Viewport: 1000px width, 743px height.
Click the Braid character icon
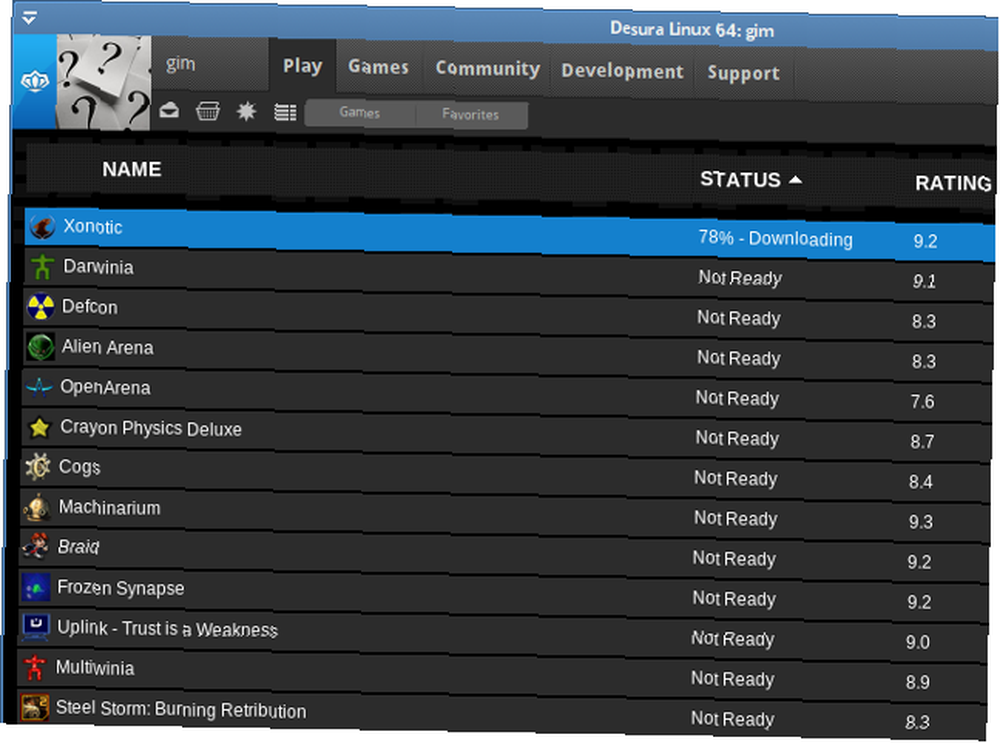click(36, 547)
